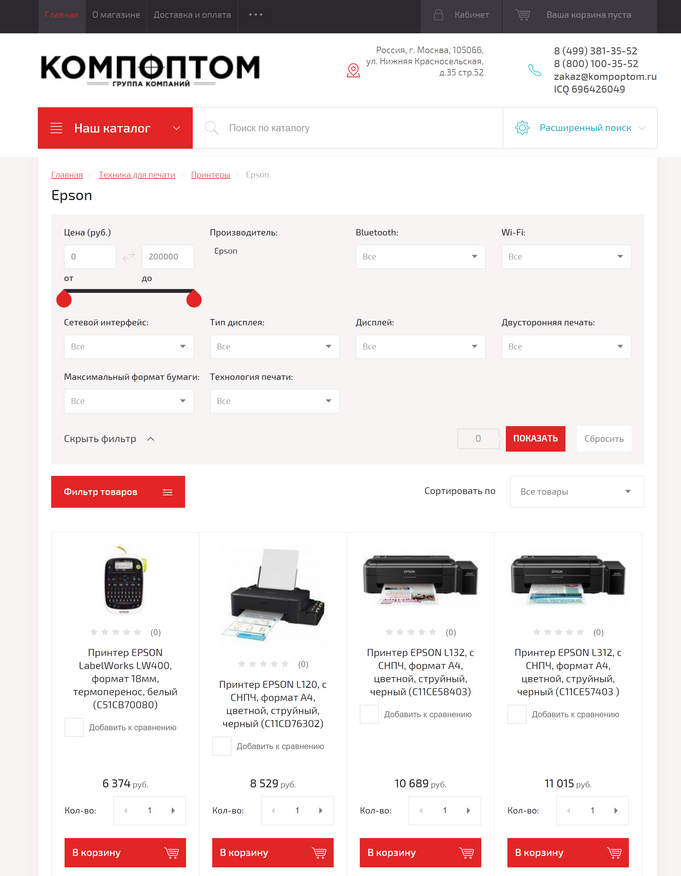Click the sliders icon on Фильтр товаров
The height and width of the screenshot is (876, 681).
tap(168, 492)
